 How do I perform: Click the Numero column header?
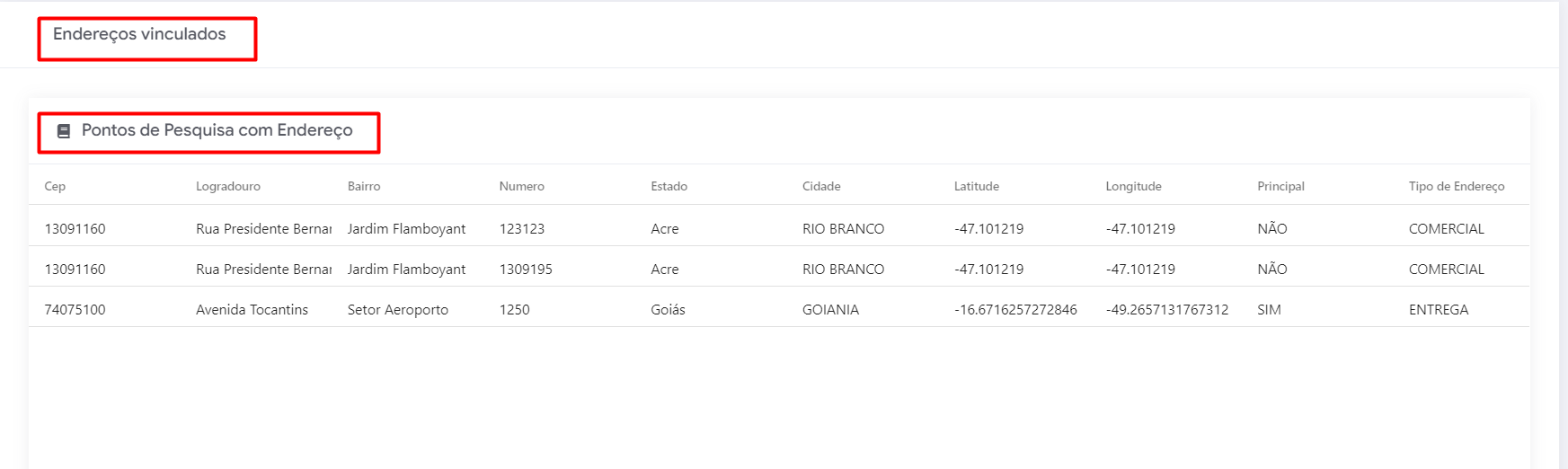pos(521,186)
